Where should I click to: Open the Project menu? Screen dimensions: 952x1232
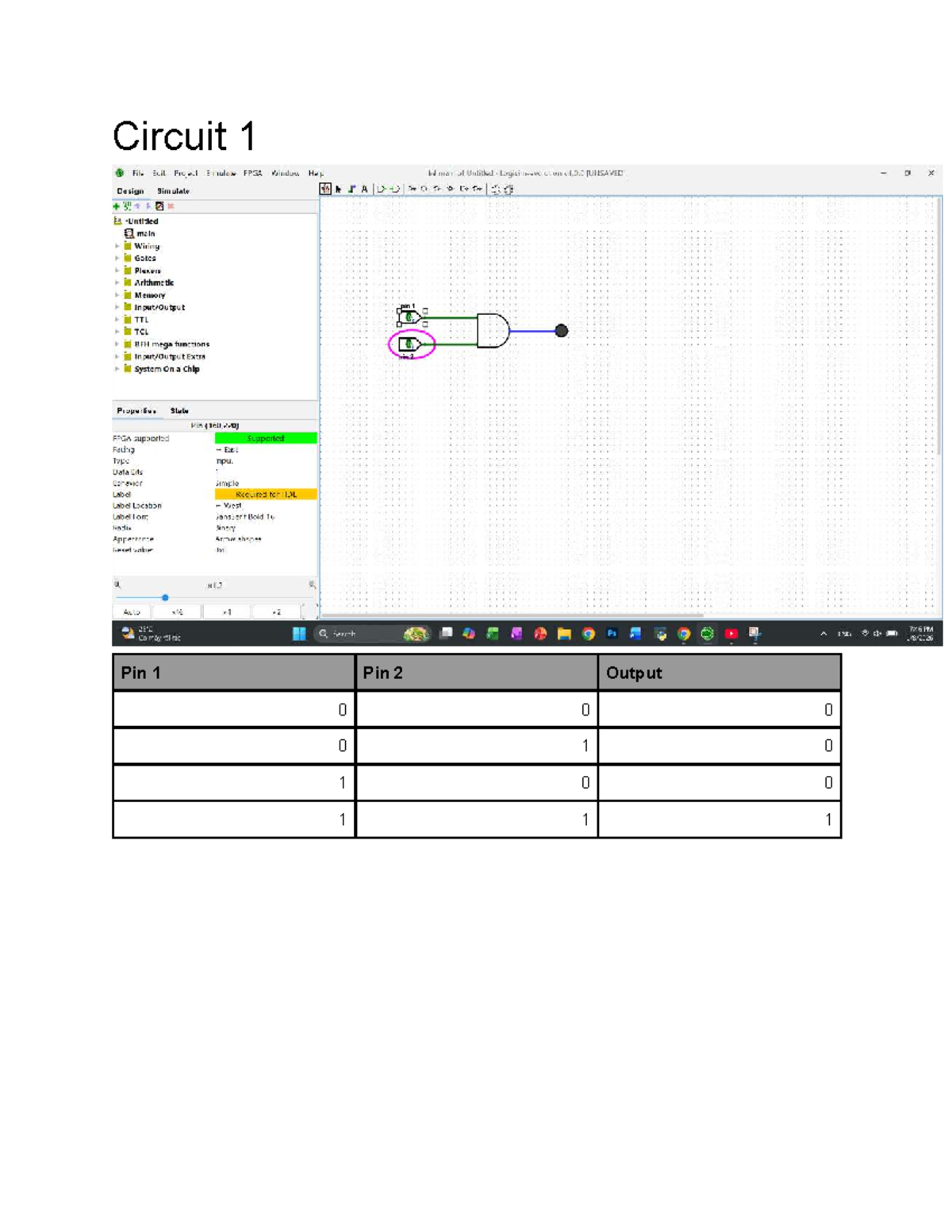(186, 173)
